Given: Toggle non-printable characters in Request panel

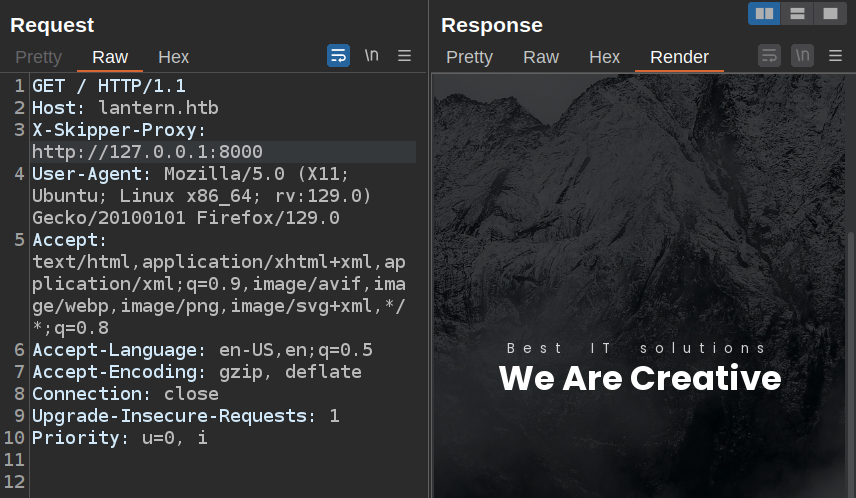Looking at the screenshot, I should [x=371, y=56].
